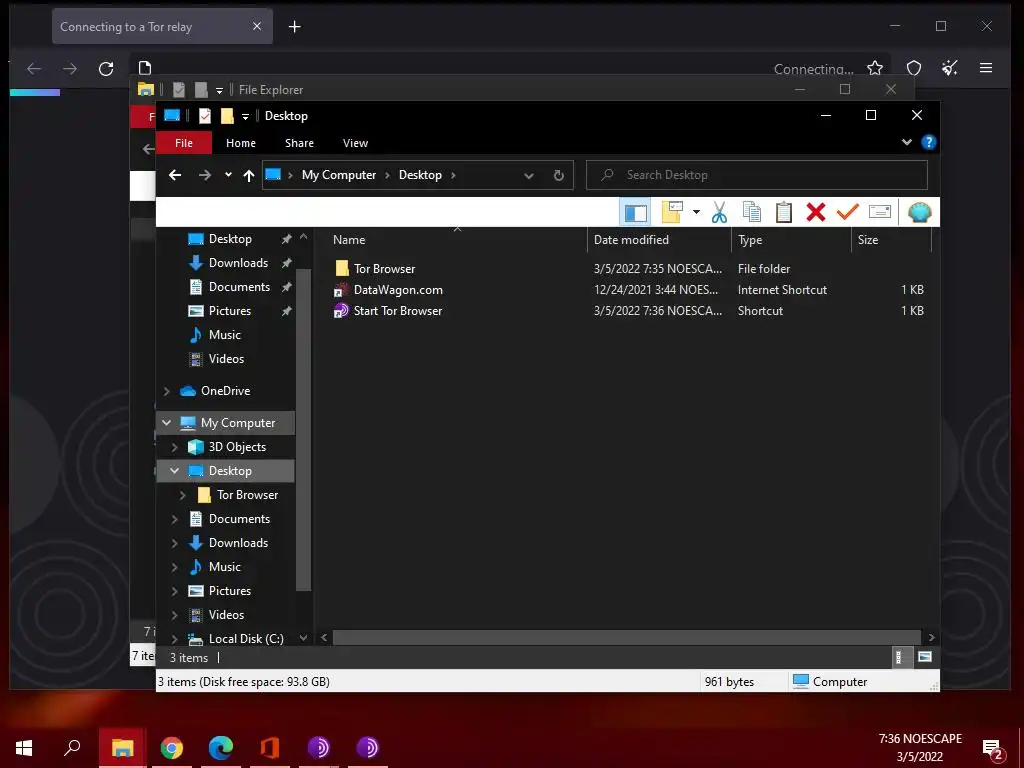Go forward in Desktop Explorer window

(205, 175)
